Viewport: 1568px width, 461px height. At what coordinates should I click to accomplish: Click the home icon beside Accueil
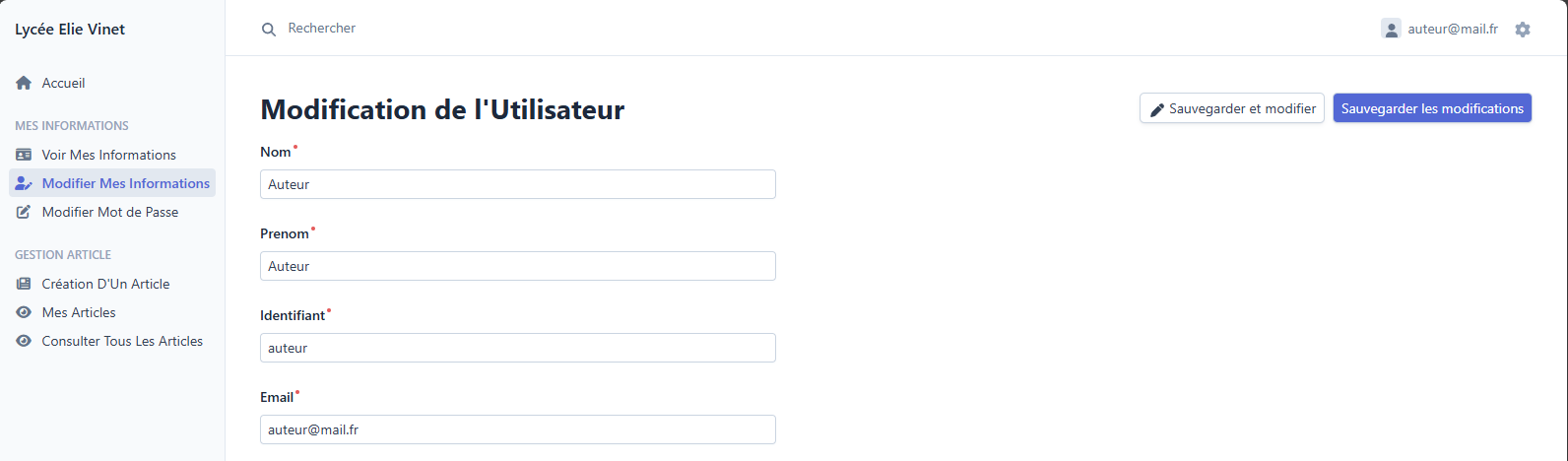click(x=24, y=84)
